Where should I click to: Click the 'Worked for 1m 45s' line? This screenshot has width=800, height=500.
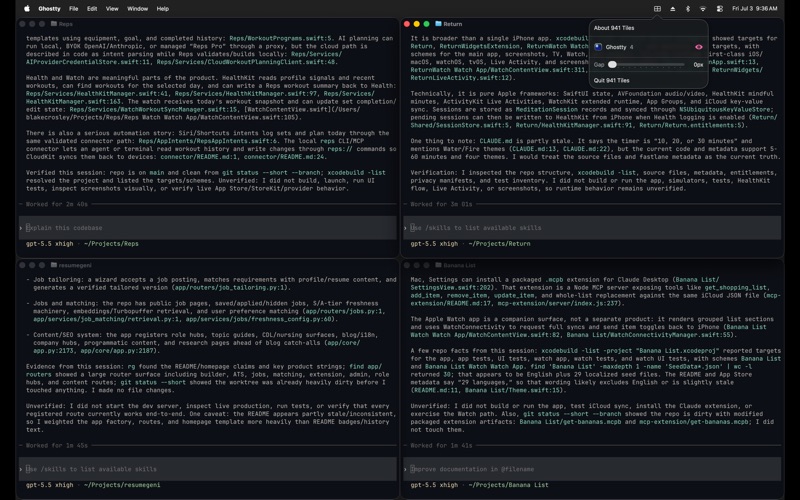click(x=57, y=445)
